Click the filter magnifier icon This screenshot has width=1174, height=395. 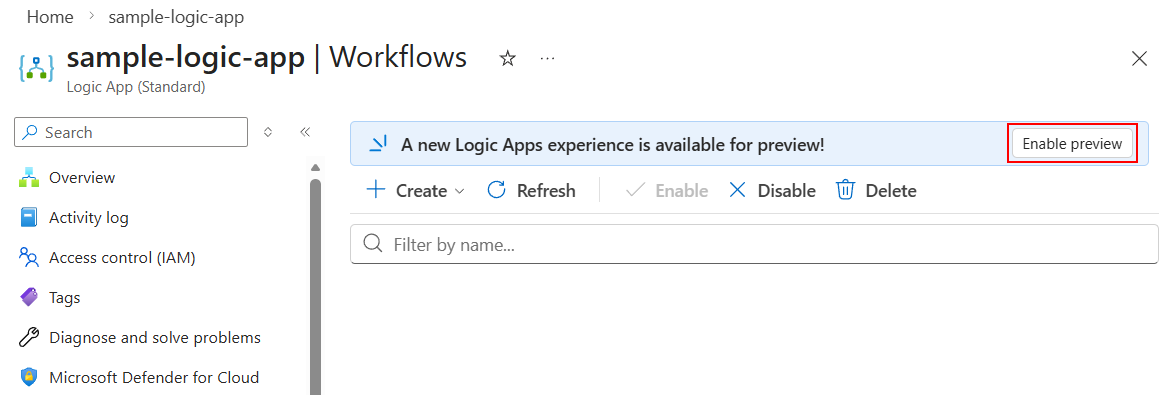(x=372, y=244)
